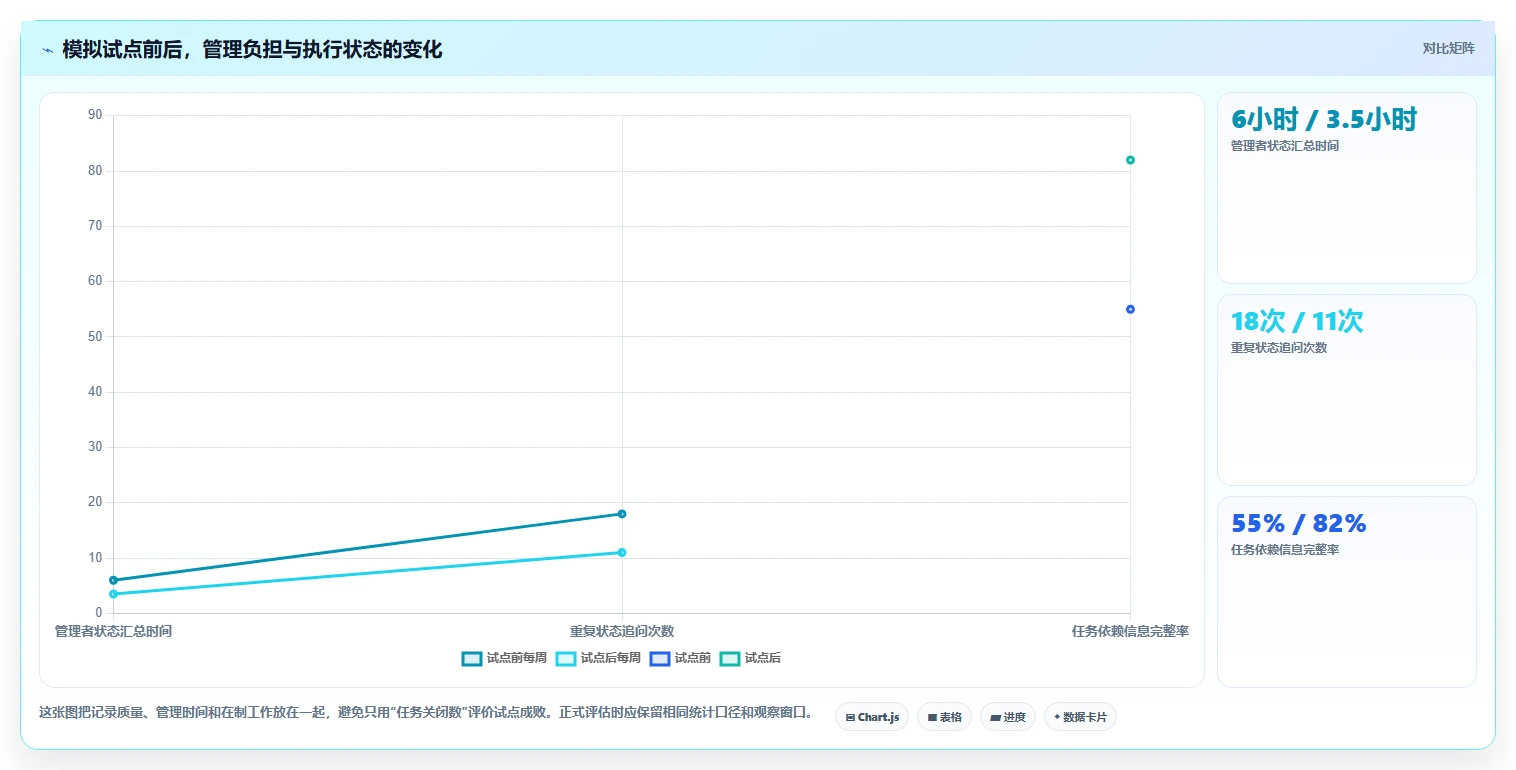This screenshot has width=1516, height=770.
Task: Click the 表格 tag pill
Action: click(944, 717)
